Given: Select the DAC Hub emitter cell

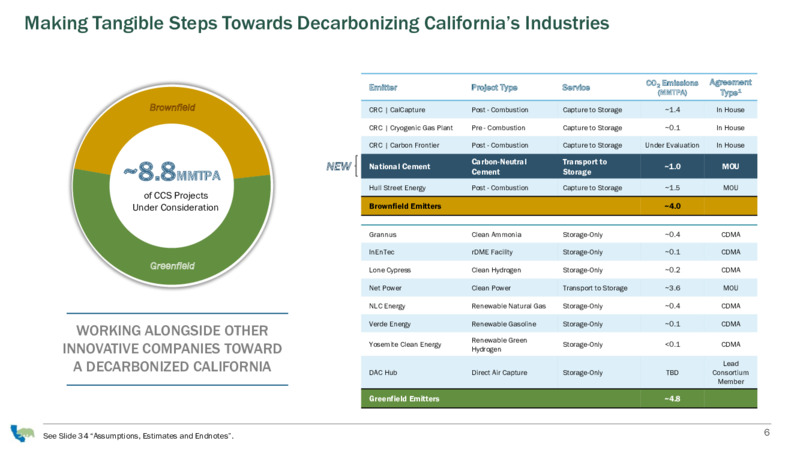Looking at the screenshot, I should [383, 372].
